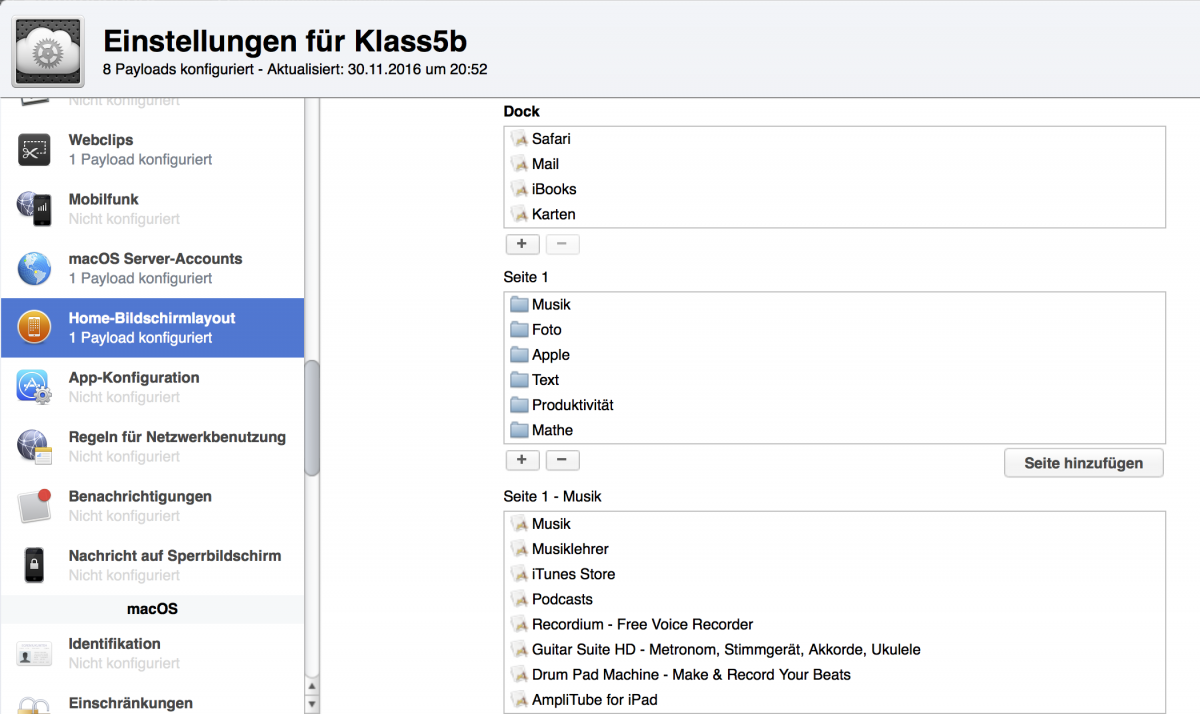Select the Foto folder row
The width and height of the screenshot is (1200, 714).
click(x=835, y=329)
